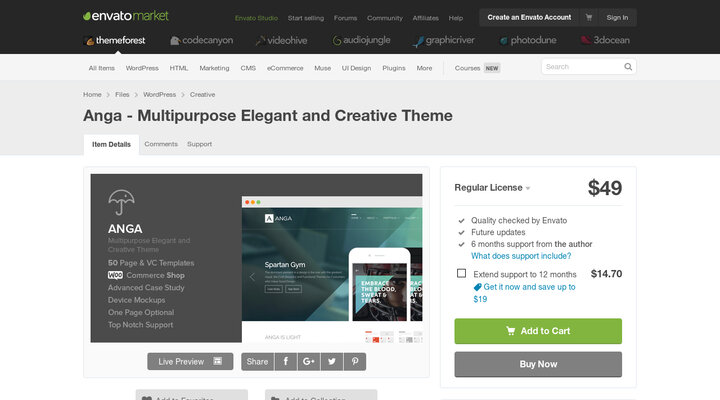720x400 pixels.
Task: Open the Start selling link
Action: 306,18
